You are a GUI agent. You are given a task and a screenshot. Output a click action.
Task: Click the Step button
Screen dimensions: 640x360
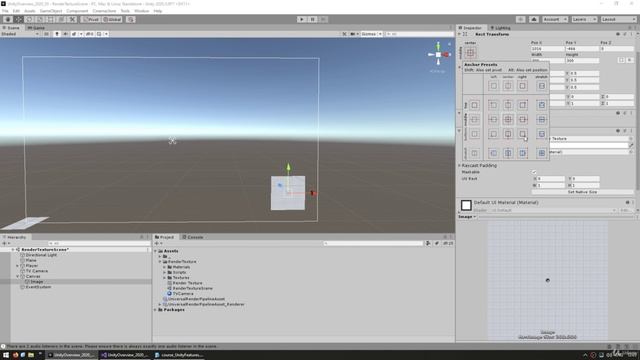(x=323, y=19)
